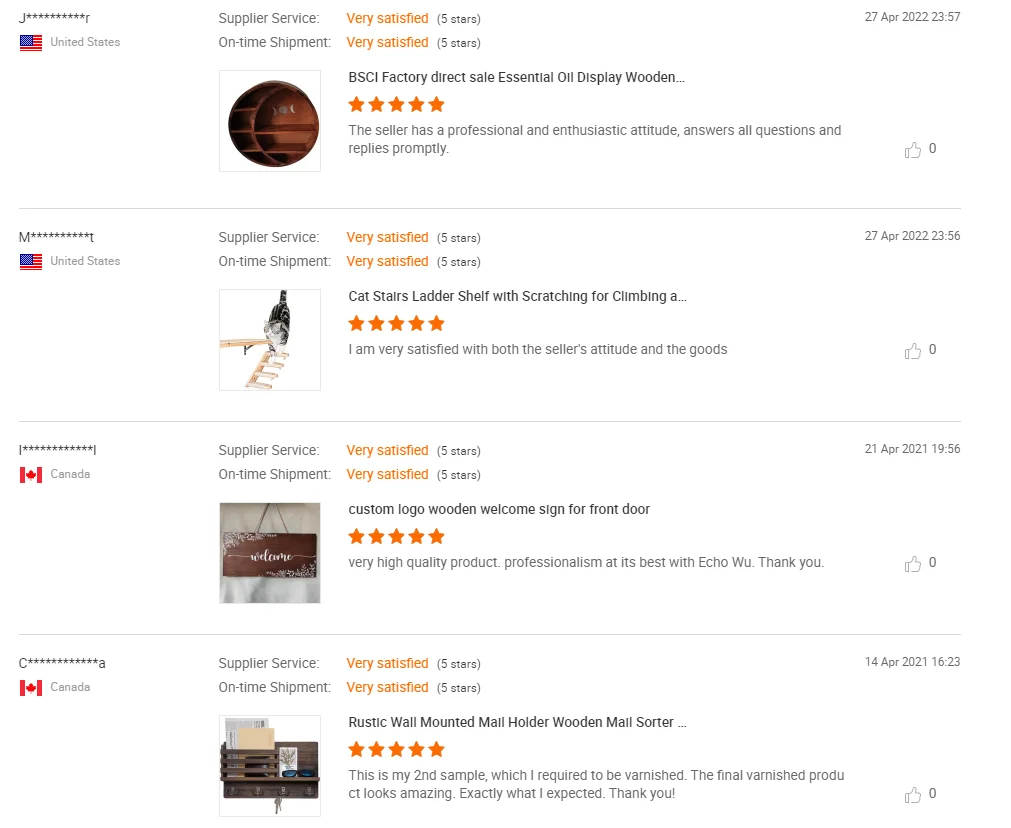The width and height of the screenshot is (1011, 828).
Task: Open custom logo wooden welcome sign link
Action: point(499,509)
